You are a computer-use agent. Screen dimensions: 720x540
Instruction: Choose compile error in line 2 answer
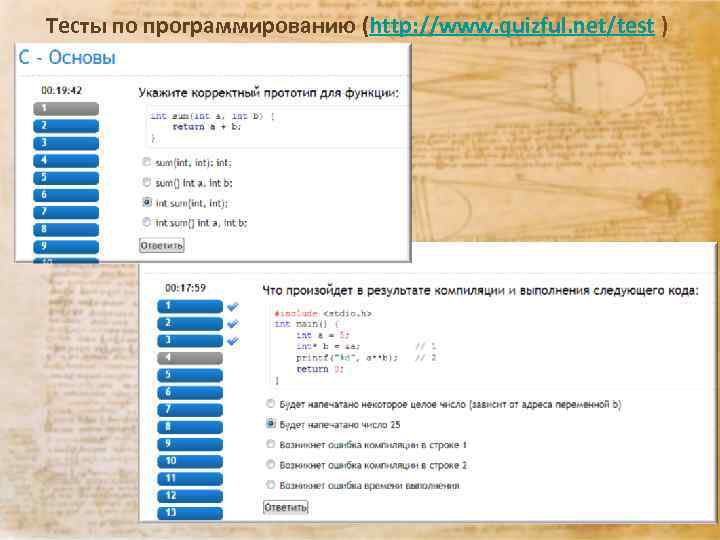(x=270, y=464)
